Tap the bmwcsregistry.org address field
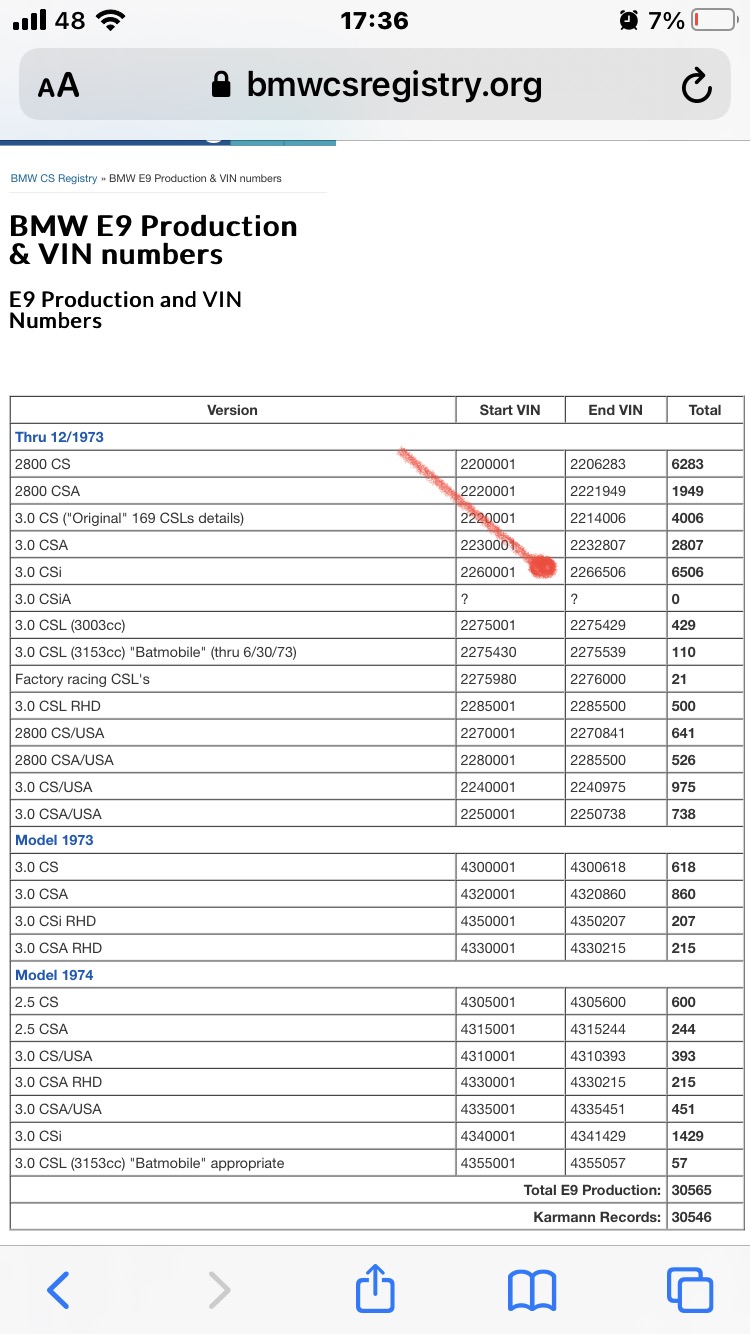The image size is (750, 1334). (394, 86)
